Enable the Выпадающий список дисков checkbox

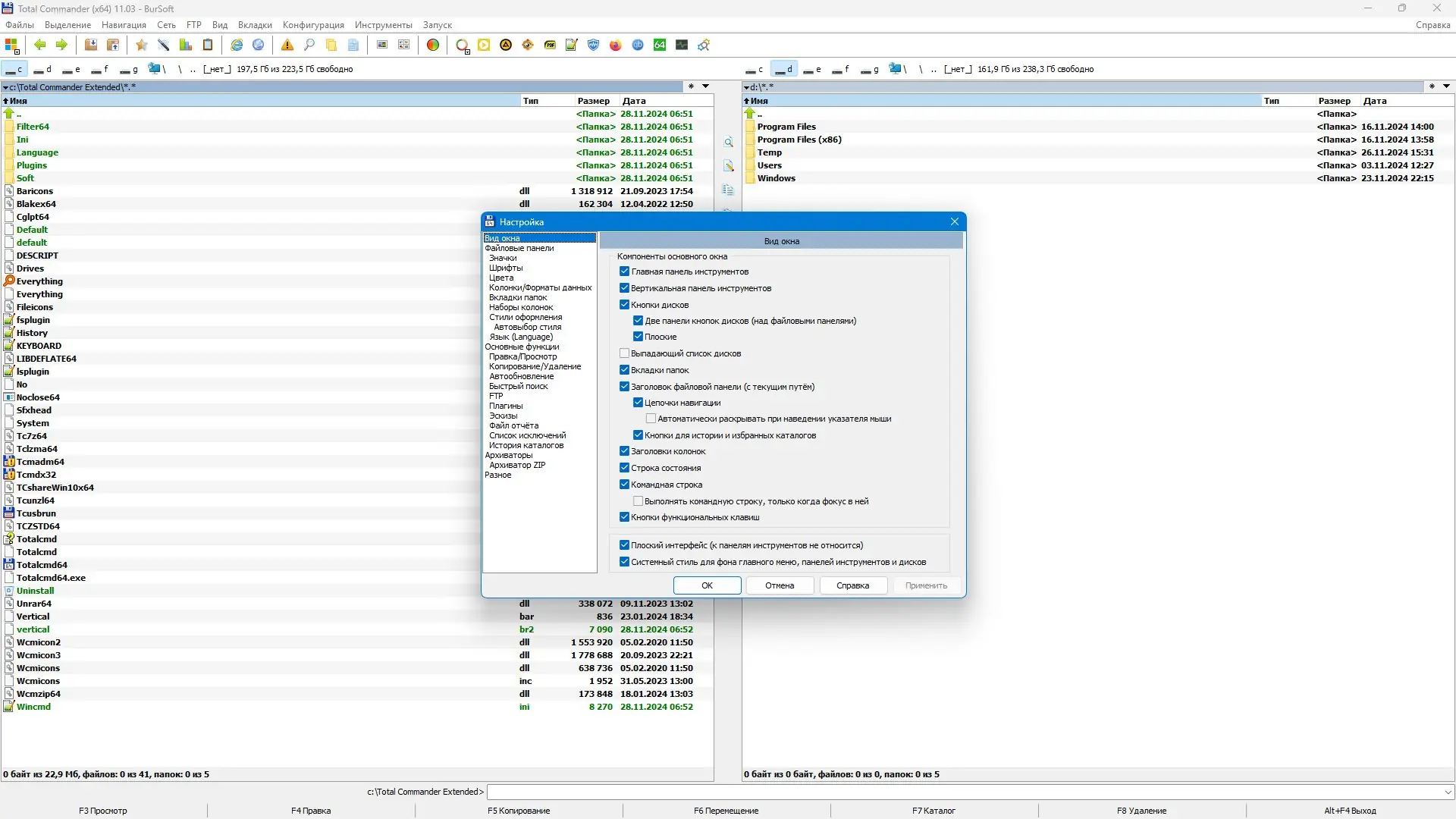tap(625, 353)
